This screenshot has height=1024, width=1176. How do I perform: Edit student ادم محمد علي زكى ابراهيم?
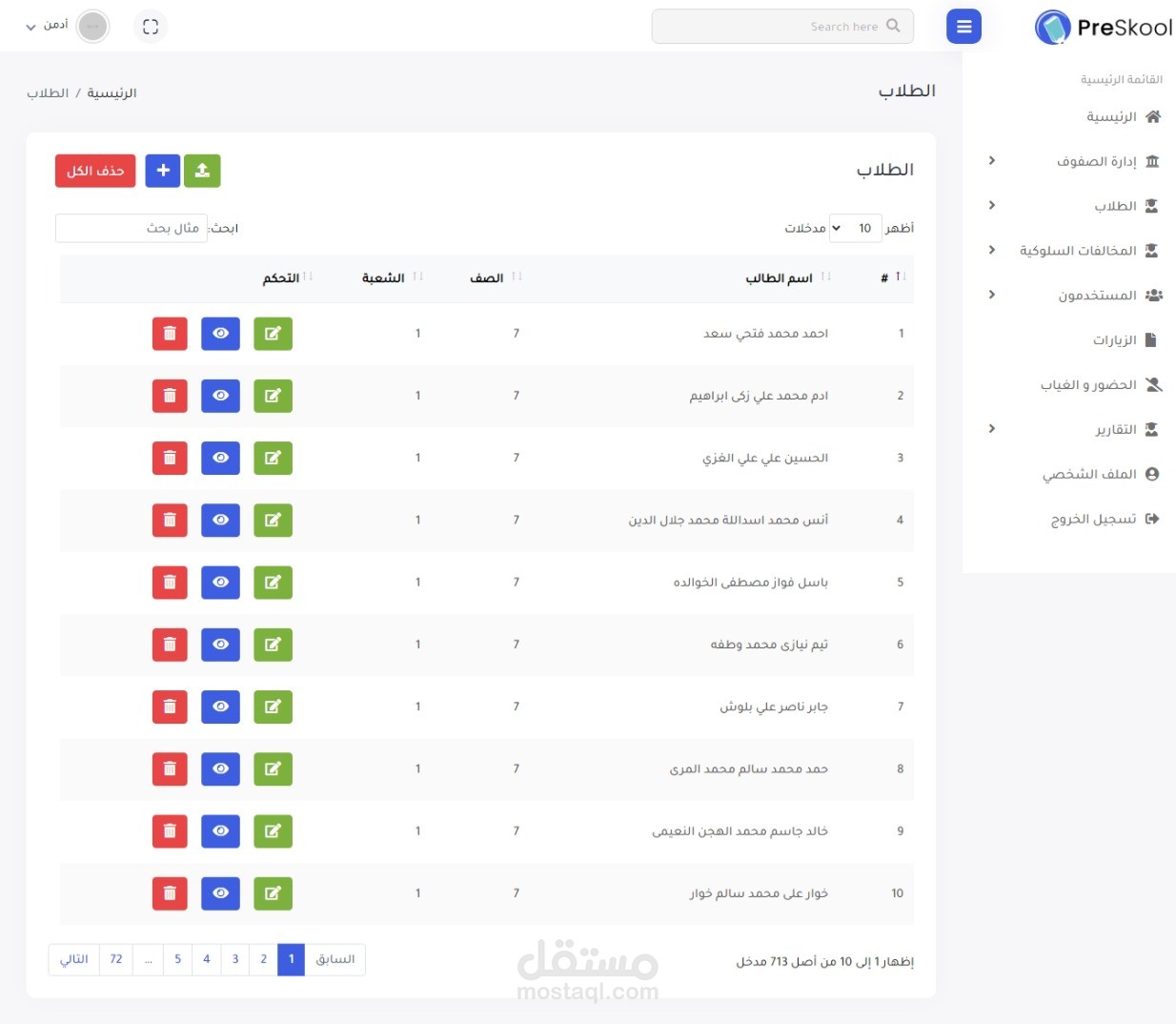(273, 396)
